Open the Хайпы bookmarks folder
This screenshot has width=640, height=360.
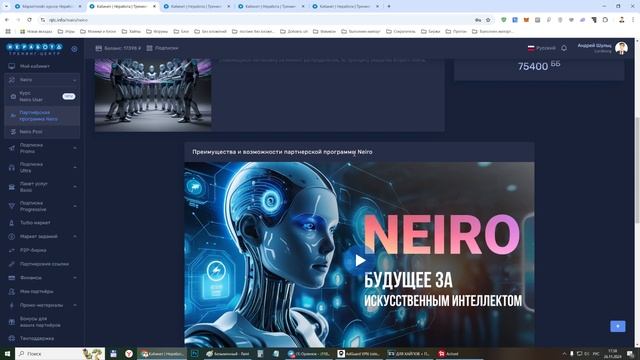point(131,31)
